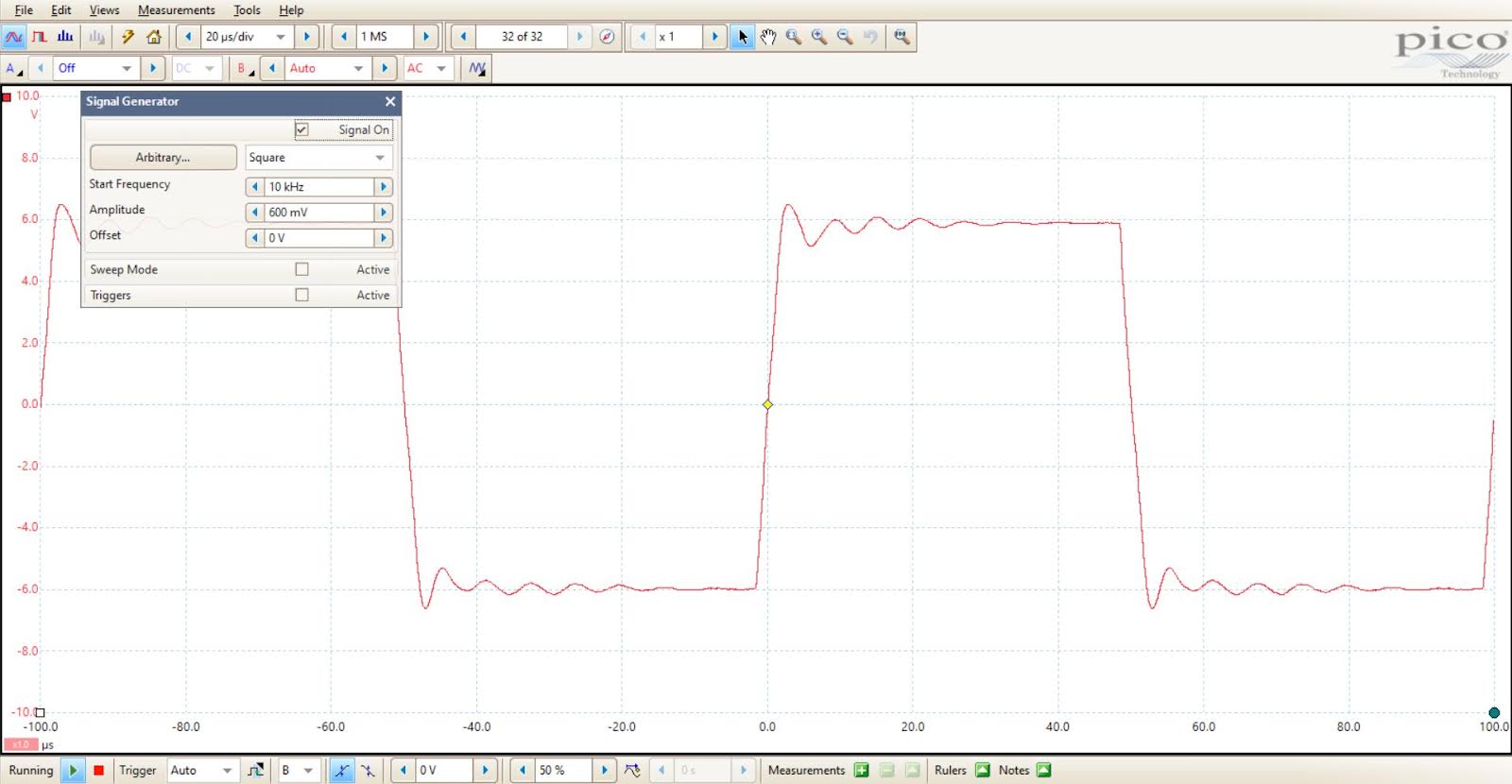Increase Start Frequency with right arrow
This screenshot has width=1512, height=784.
[x=384, y=187]
